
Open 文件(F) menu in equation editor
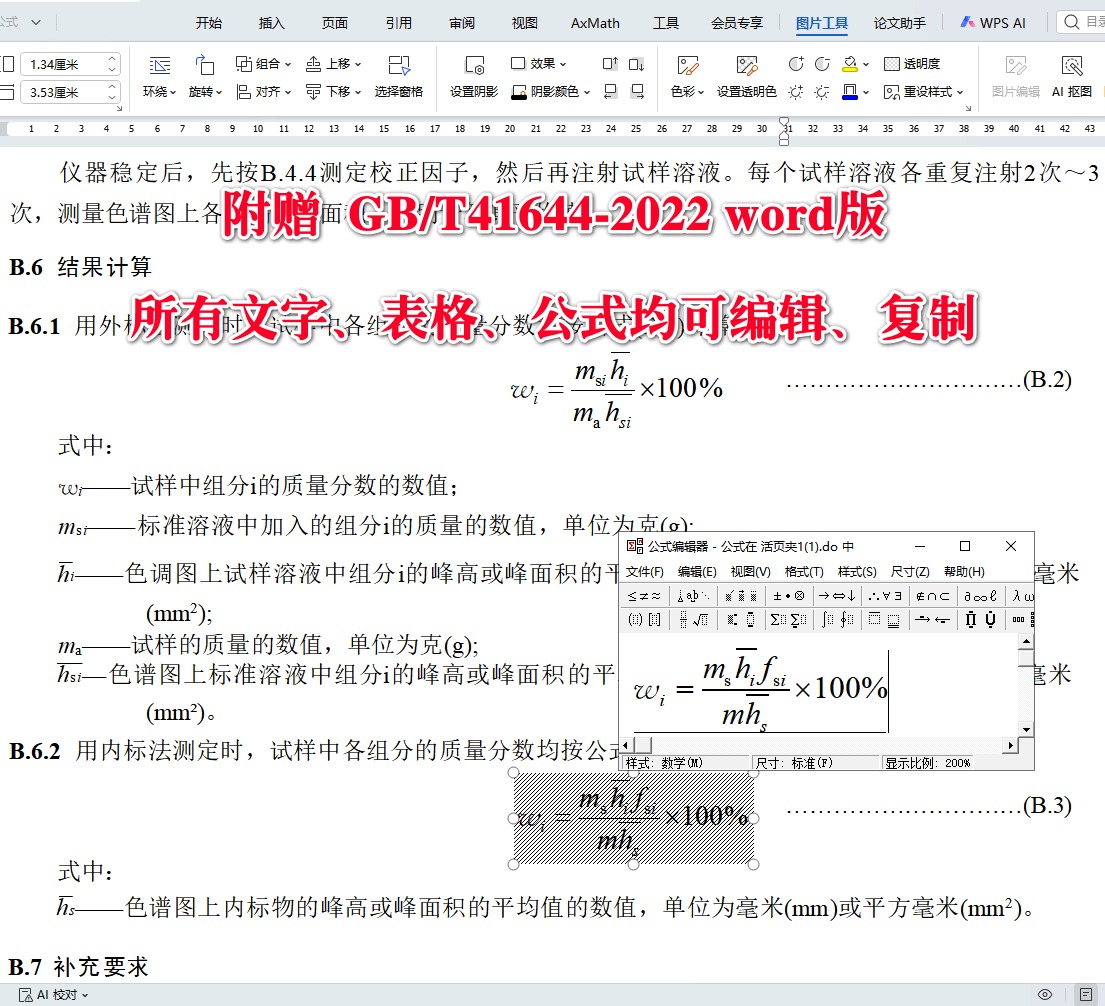click(x=644, y=571)
